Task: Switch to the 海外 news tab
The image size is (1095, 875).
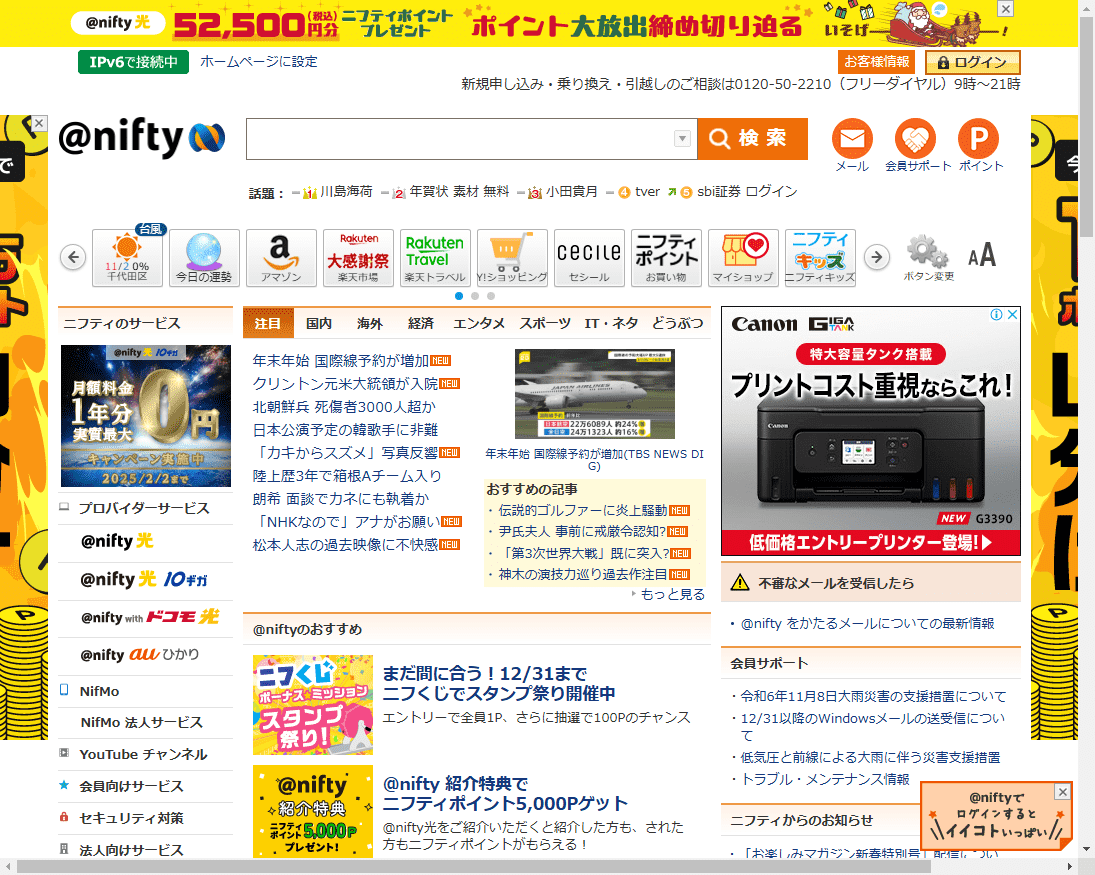Action: tap(370, 323)
